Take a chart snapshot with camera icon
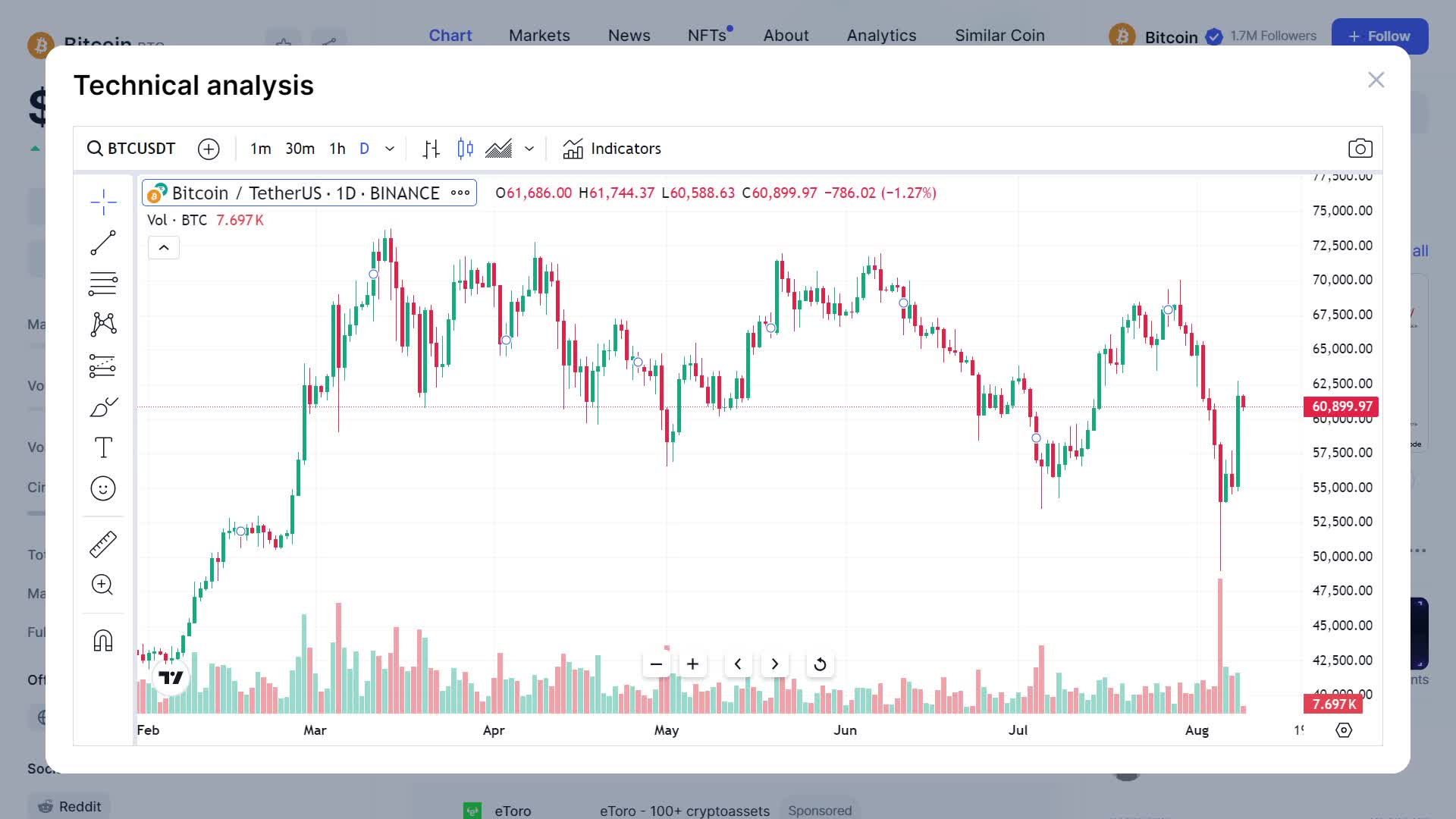 (x=1360, y=149)
